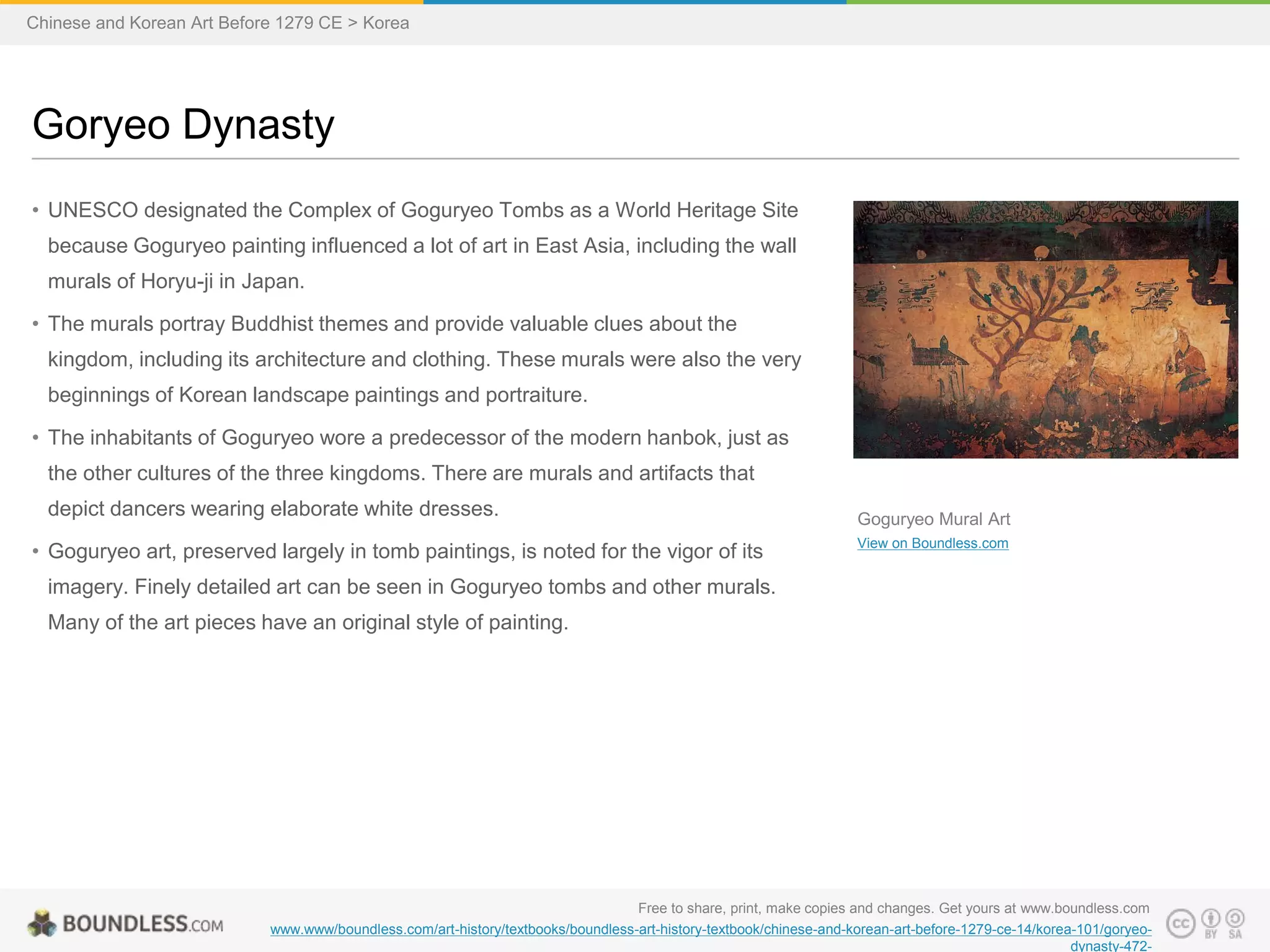This screenshot has height=952, width=1270.
Task: Open the View on Boundless.com link
Action: 932,544
